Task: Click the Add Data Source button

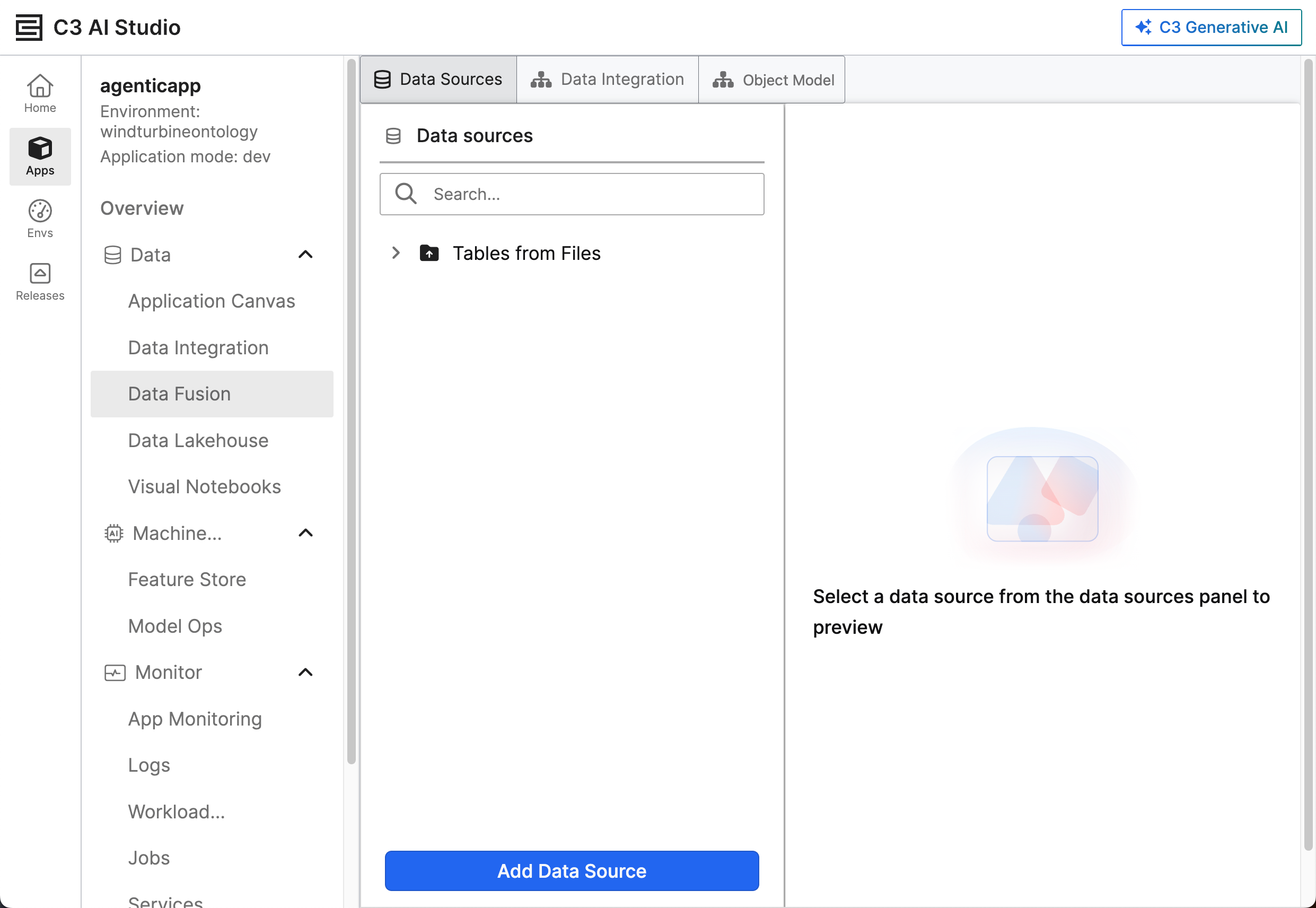Action: pyautogui.click(x=572, y=870)
